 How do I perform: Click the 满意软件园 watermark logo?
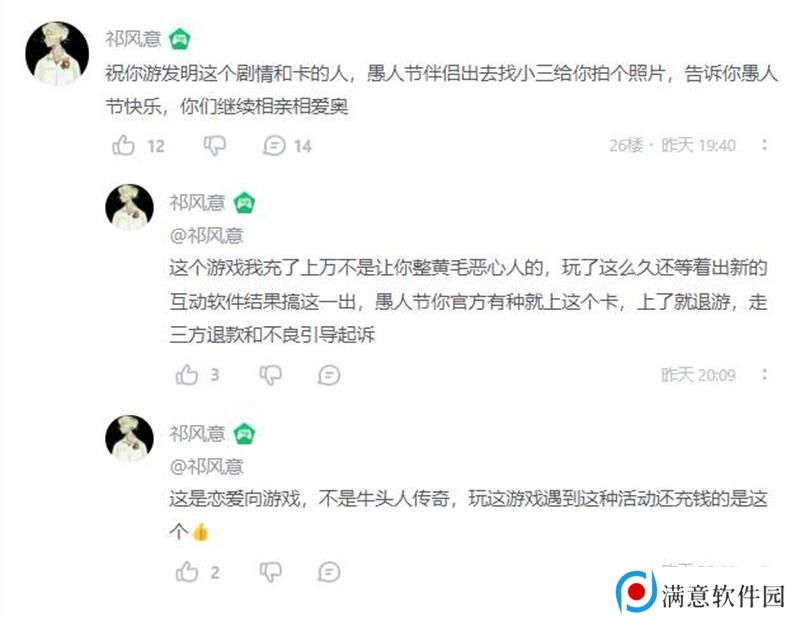(x=700, y=593)
